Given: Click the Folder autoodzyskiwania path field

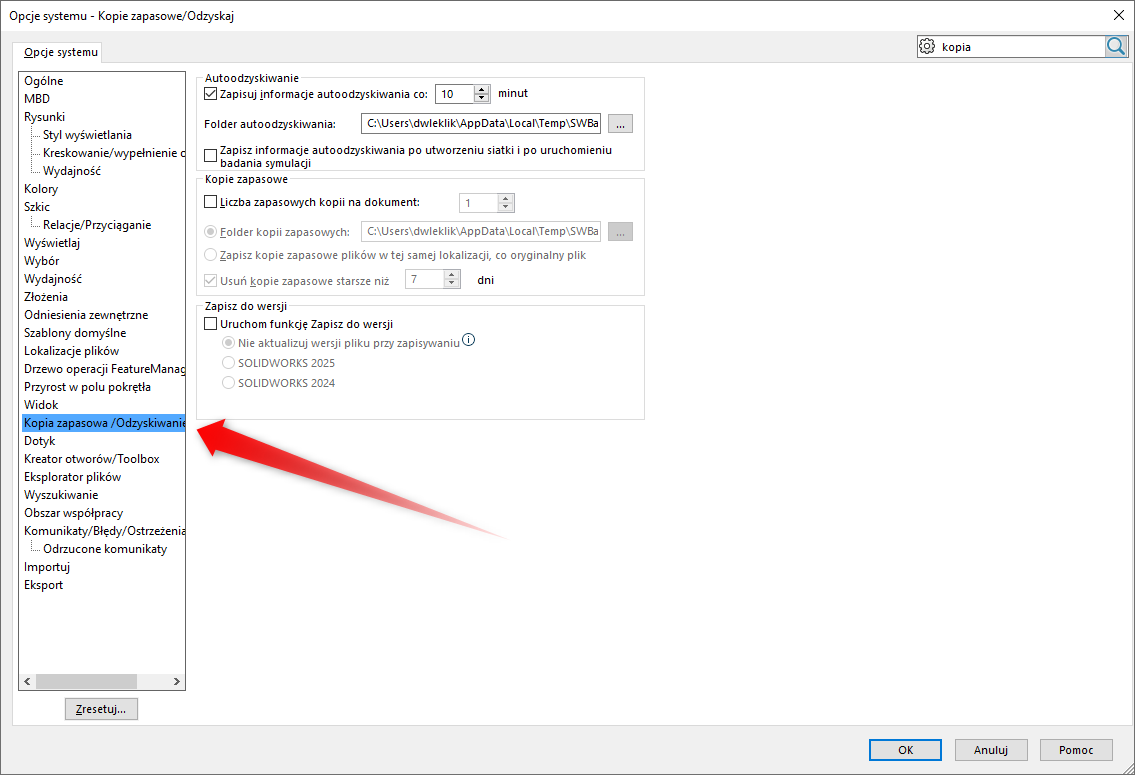Looking at the screenshot, I should click(x=481, y=124).
